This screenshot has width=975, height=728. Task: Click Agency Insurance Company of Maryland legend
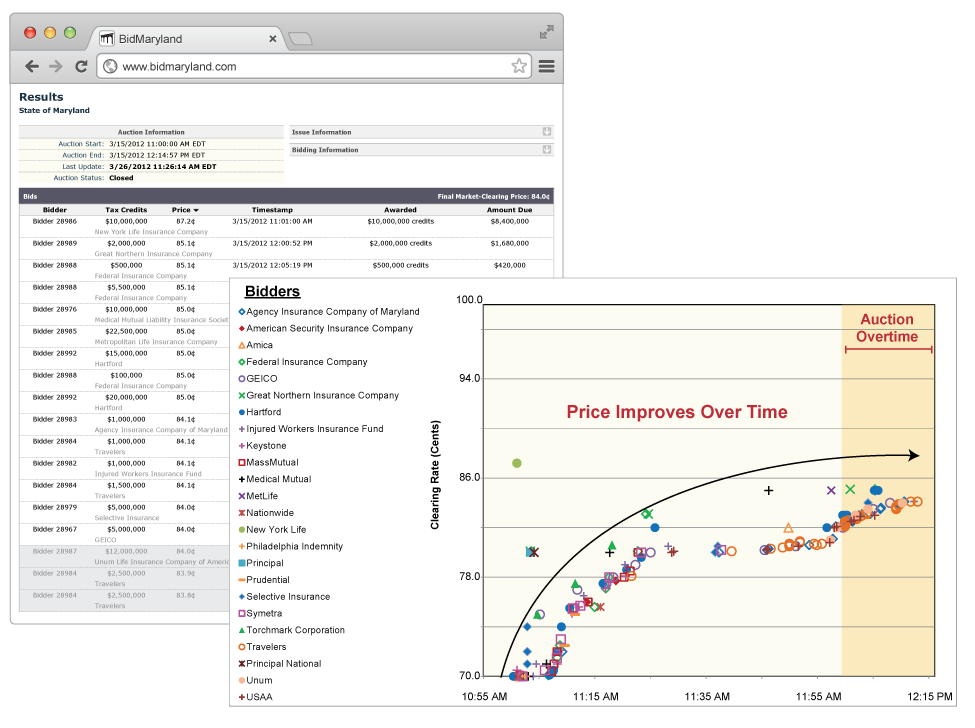pyautogui.click(x=329, y=311)
